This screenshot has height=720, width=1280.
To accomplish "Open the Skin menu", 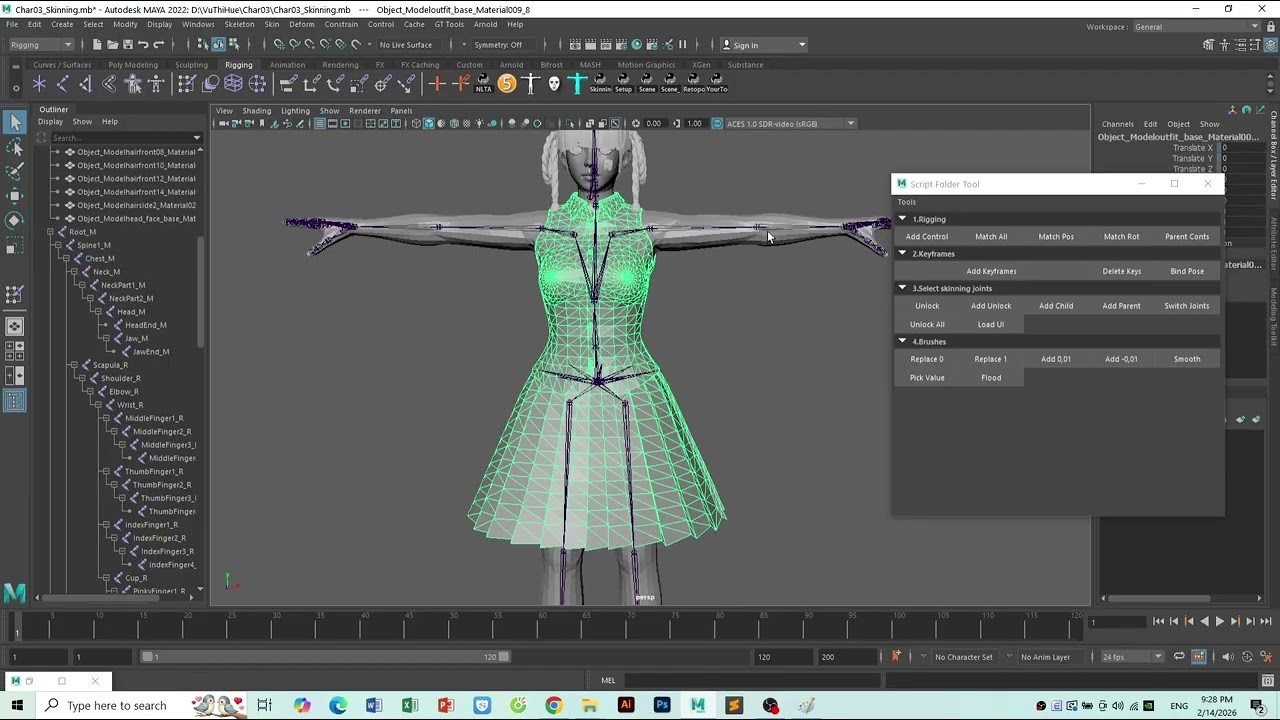I will click(272, 24).
